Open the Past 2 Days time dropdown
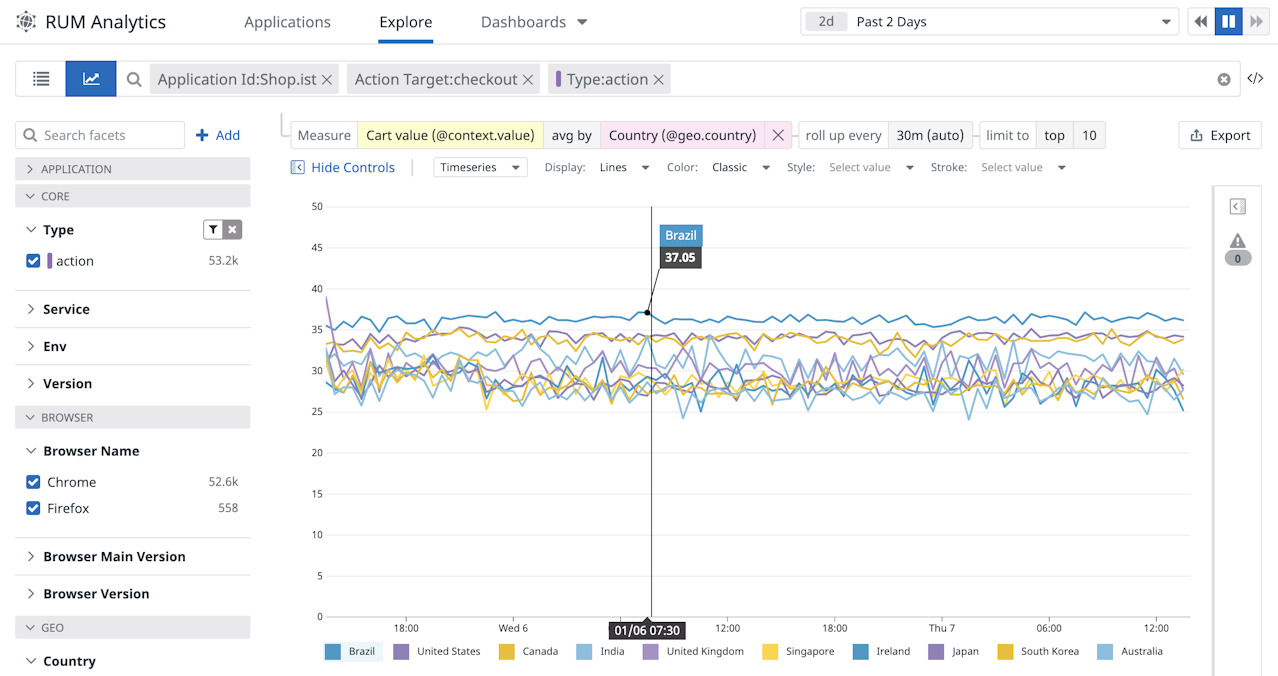The width and height of the screenshot is (1278, 676). pos(990,22)
